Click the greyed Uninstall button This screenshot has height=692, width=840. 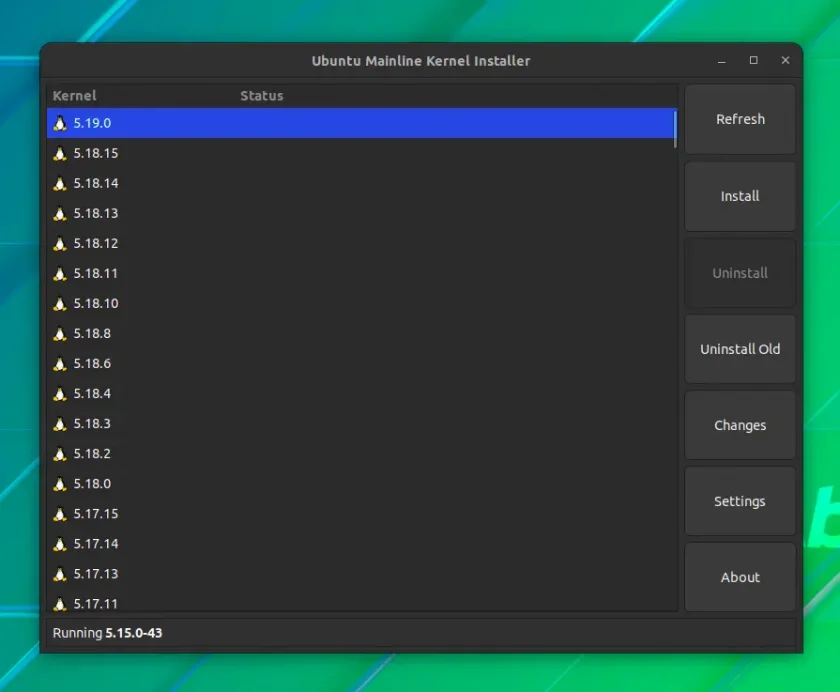[740, 273]
